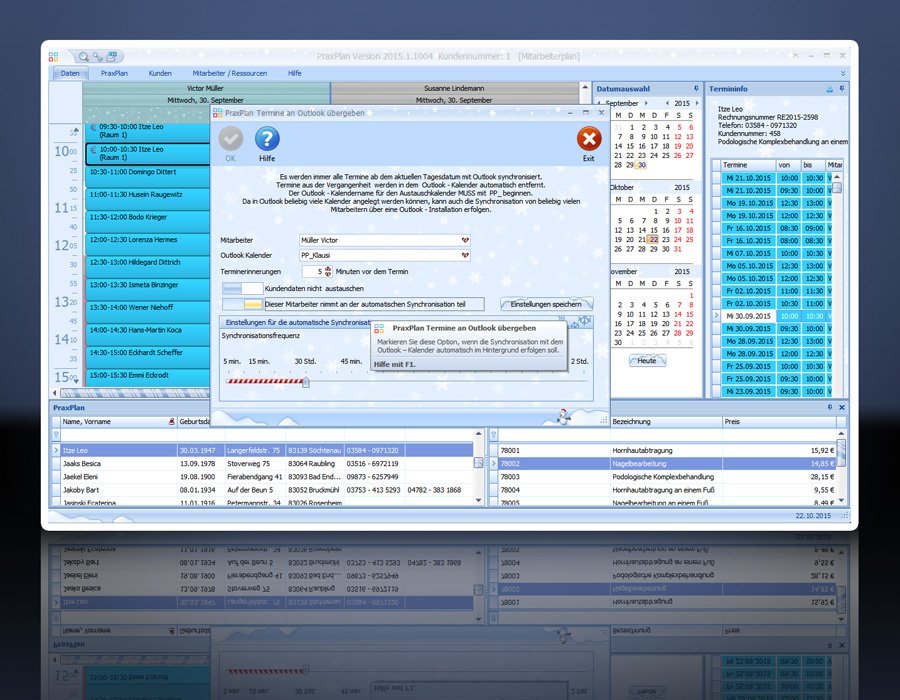The height and width of the screenshot is (700, 900).
Task: Click row expander beside service 78002
Action: pos(494,464)
